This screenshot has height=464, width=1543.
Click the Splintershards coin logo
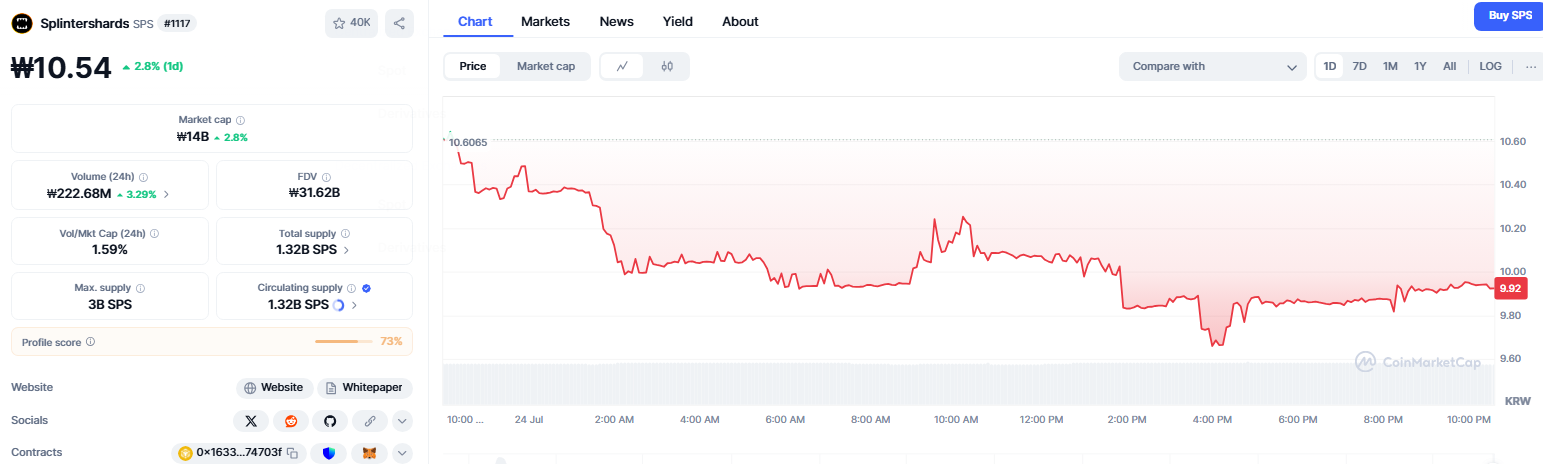22,22
